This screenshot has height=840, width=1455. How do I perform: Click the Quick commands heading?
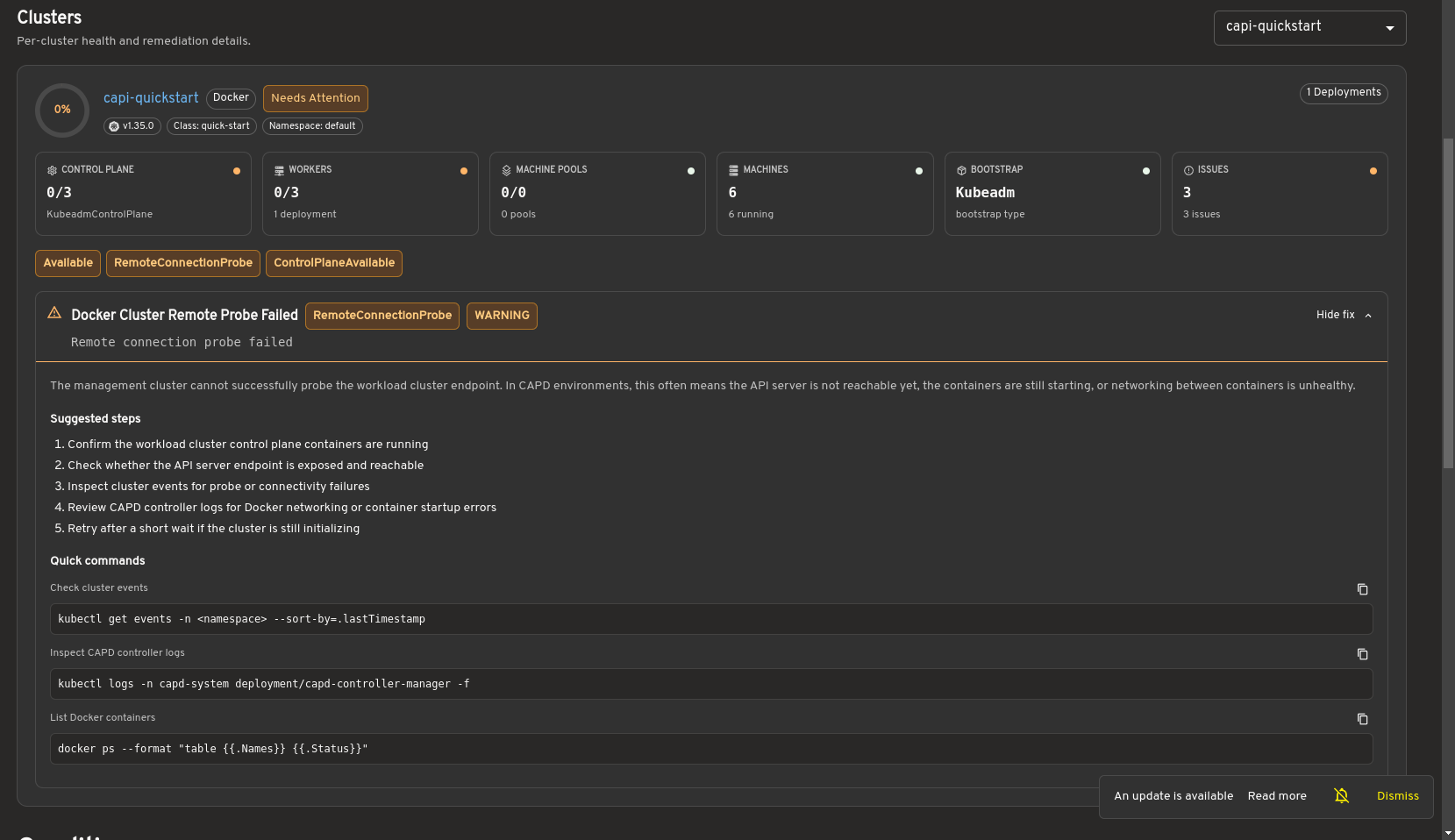click(x=97, y=561)
